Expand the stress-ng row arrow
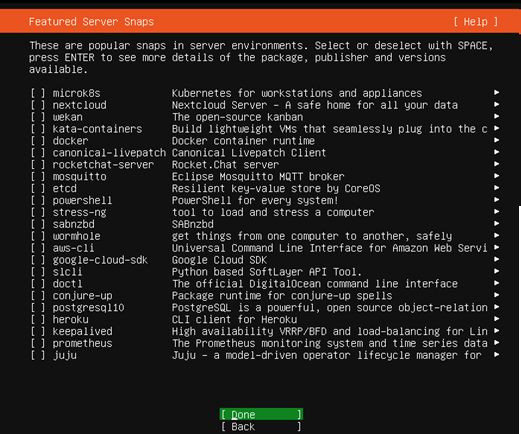521x434 pixels. coord(496,212)
